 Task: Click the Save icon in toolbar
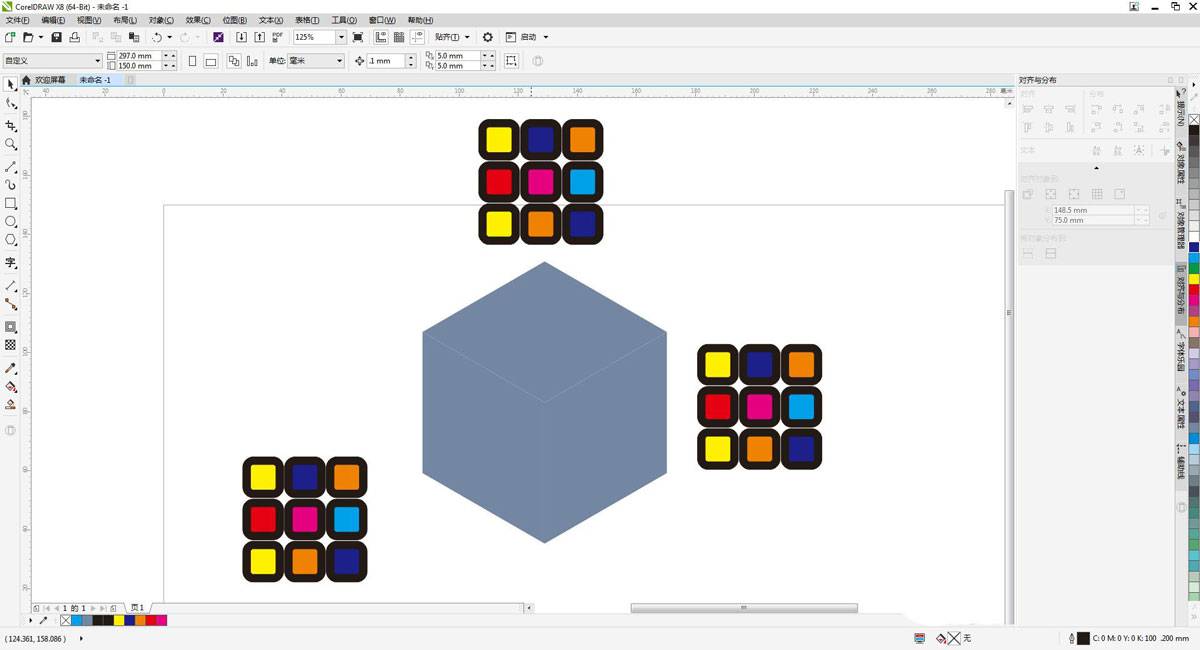pos(56,37)
